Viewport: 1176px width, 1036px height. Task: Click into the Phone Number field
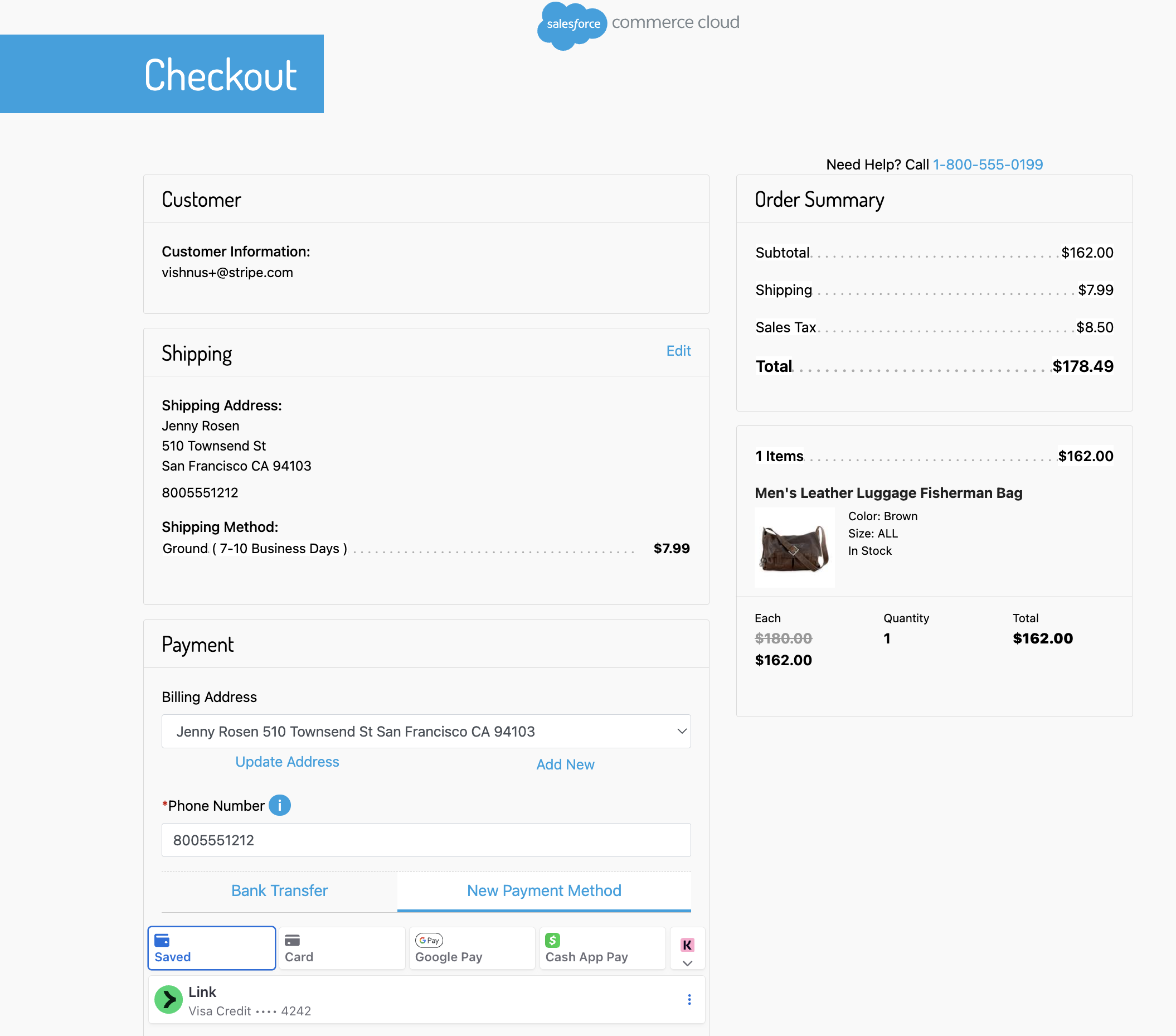426,840
